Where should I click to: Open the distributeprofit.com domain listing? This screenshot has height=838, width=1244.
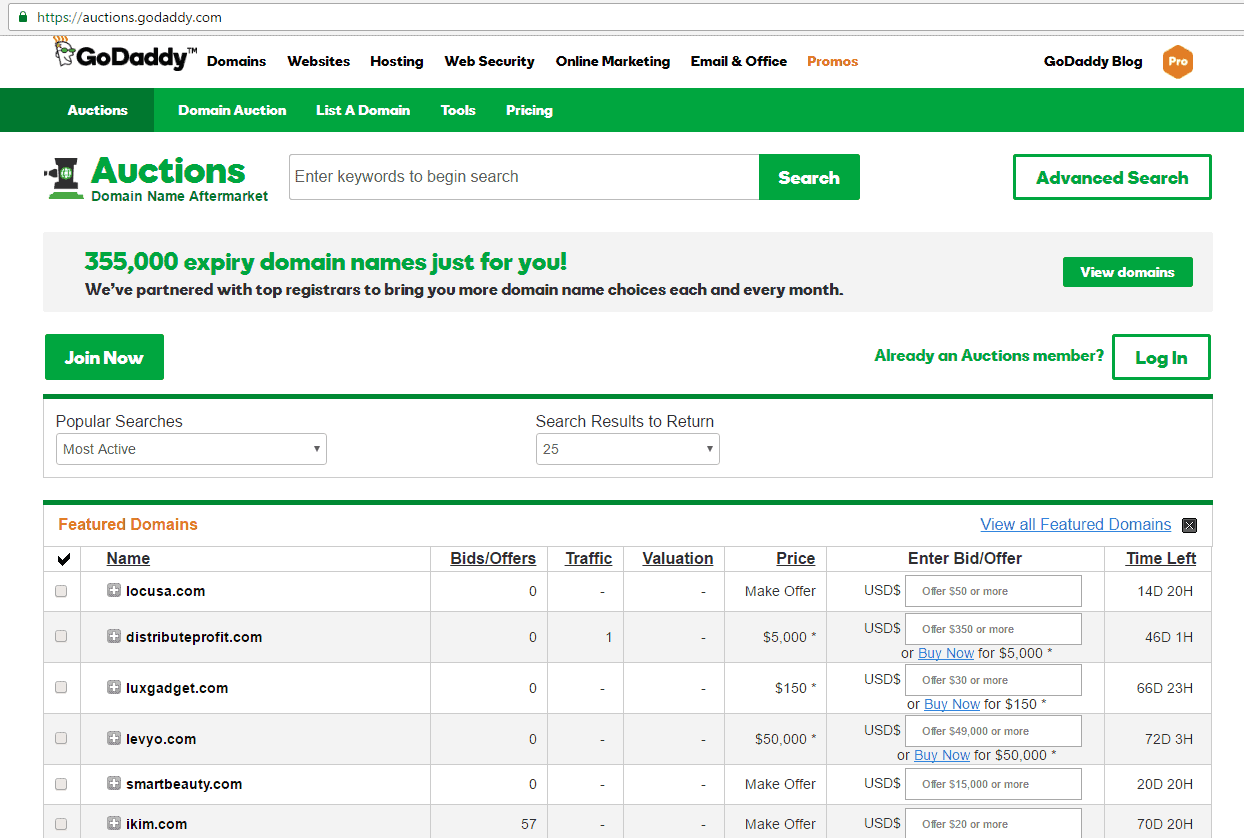[194, 637]
